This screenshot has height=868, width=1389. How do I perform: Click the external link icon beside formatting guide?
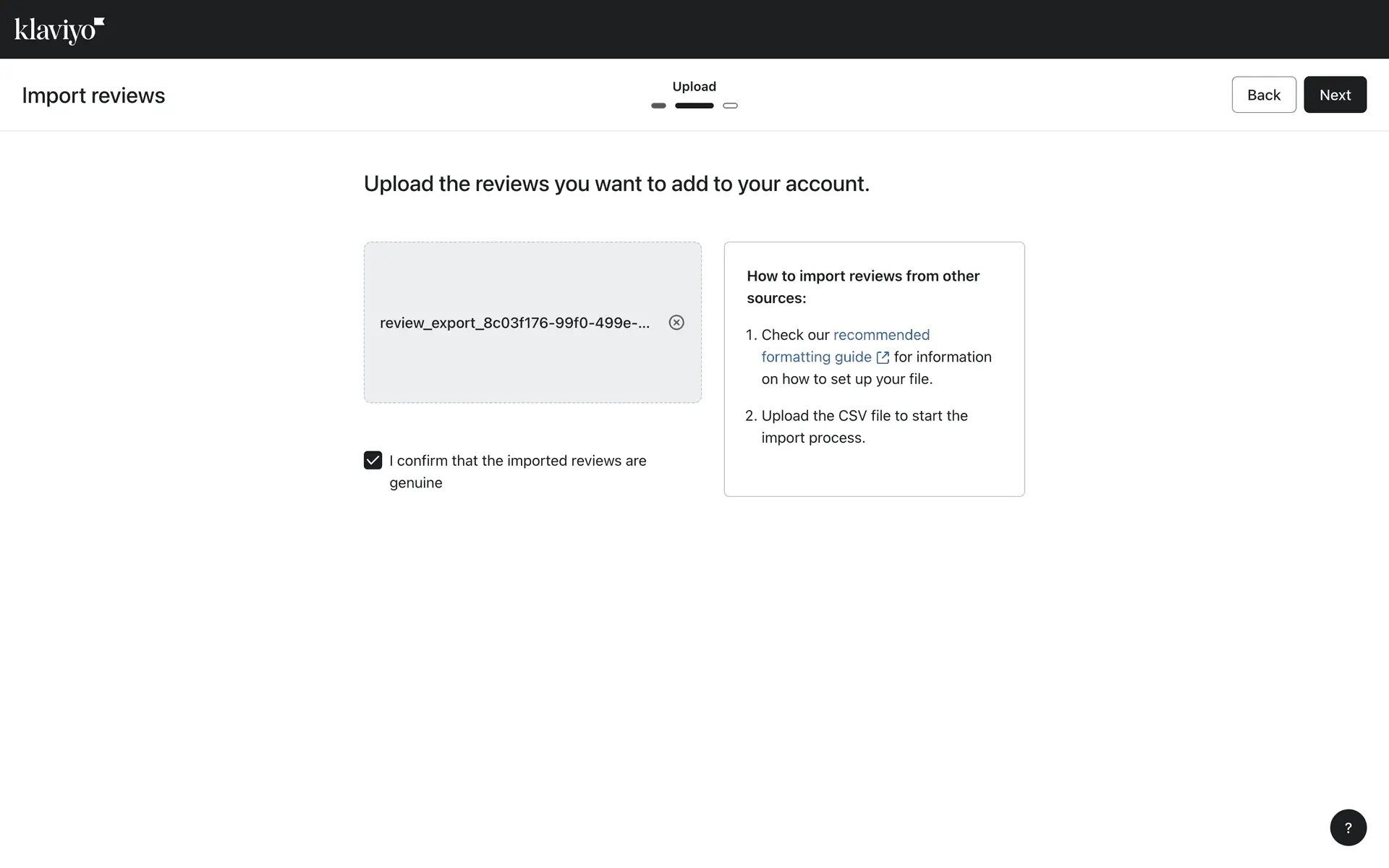tap(883, 357)
